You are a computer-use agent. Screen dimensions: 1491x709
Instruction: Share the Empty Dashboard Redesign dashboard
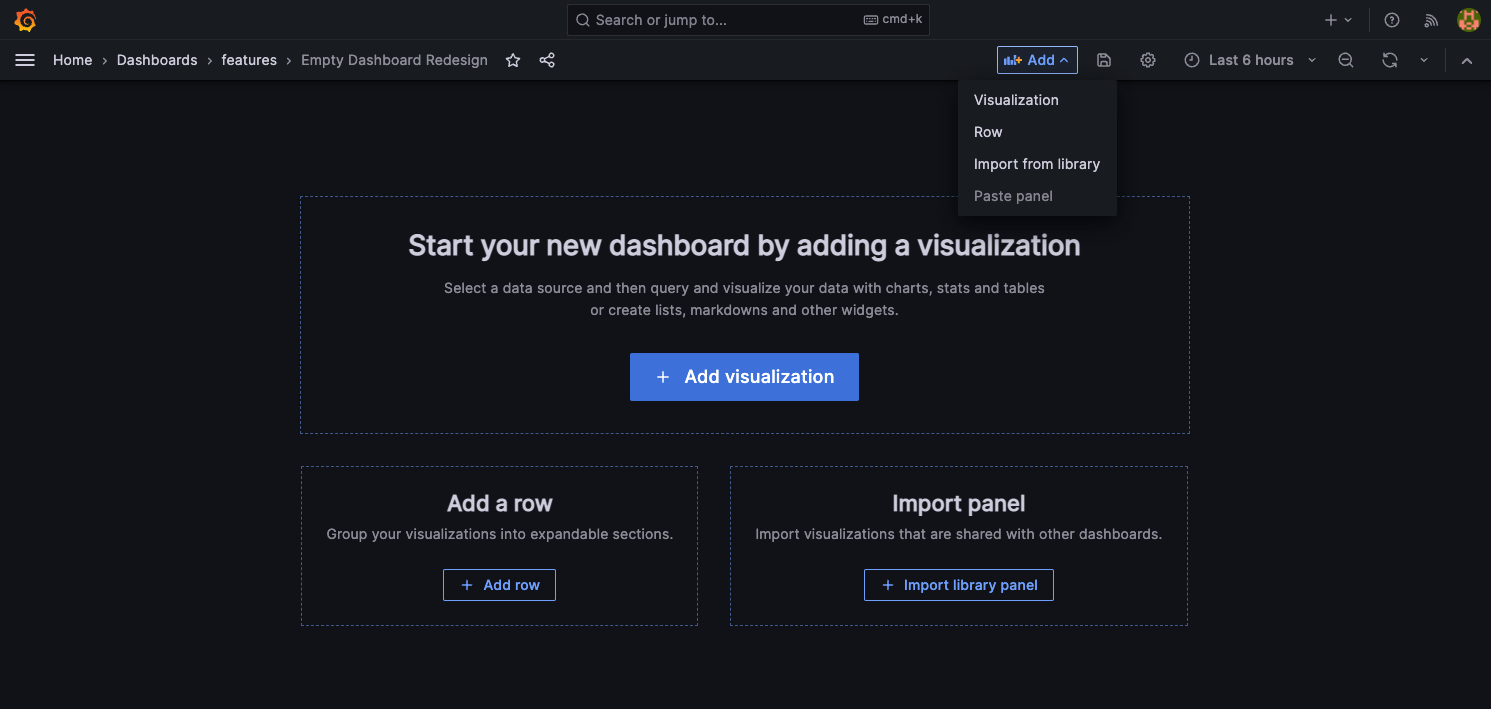pos(547,60)
